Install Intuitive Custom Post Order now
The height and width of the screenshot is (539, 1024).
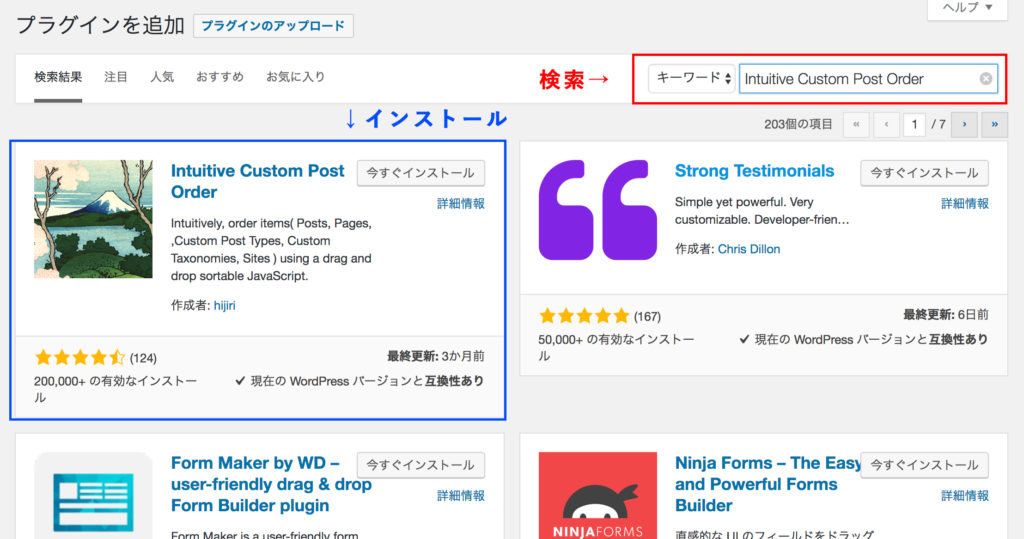click(x=421, y=173)
